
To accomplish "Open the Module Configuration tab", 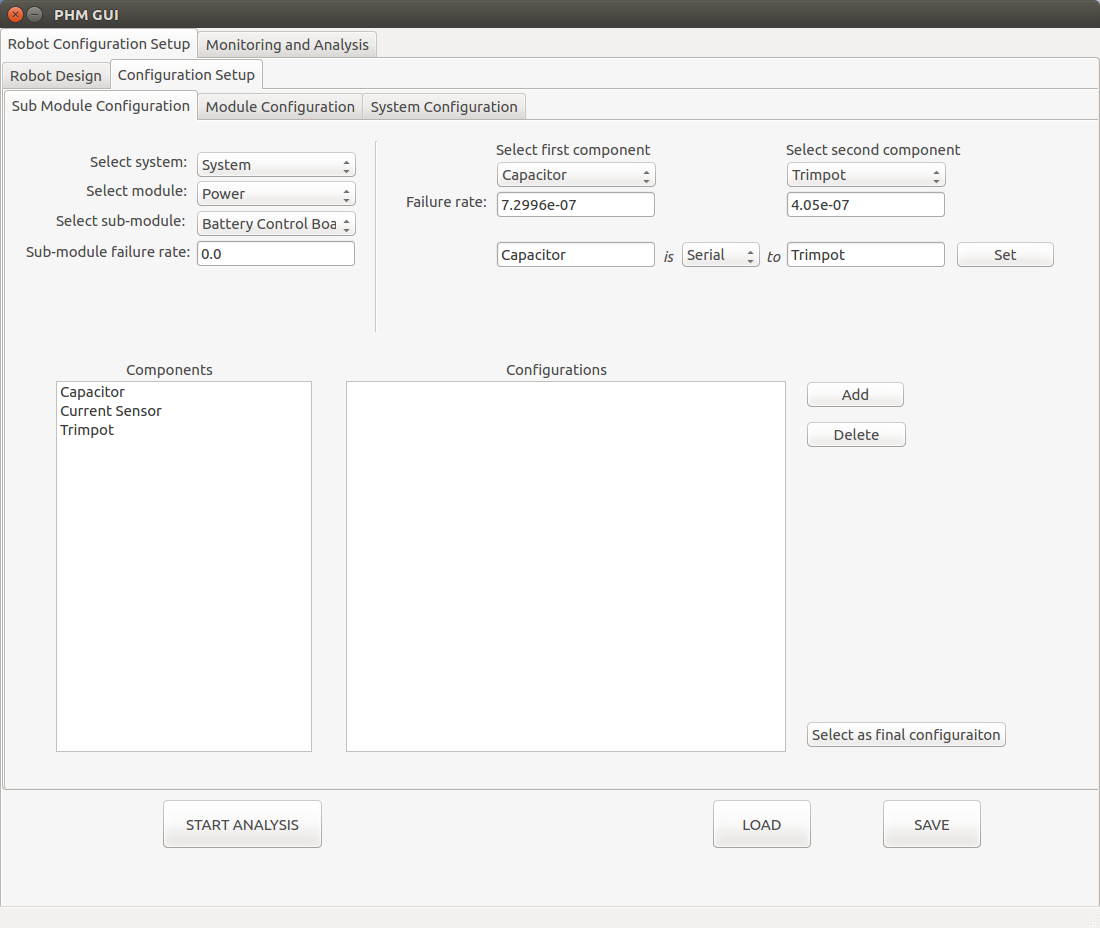I will coord(280,107).
